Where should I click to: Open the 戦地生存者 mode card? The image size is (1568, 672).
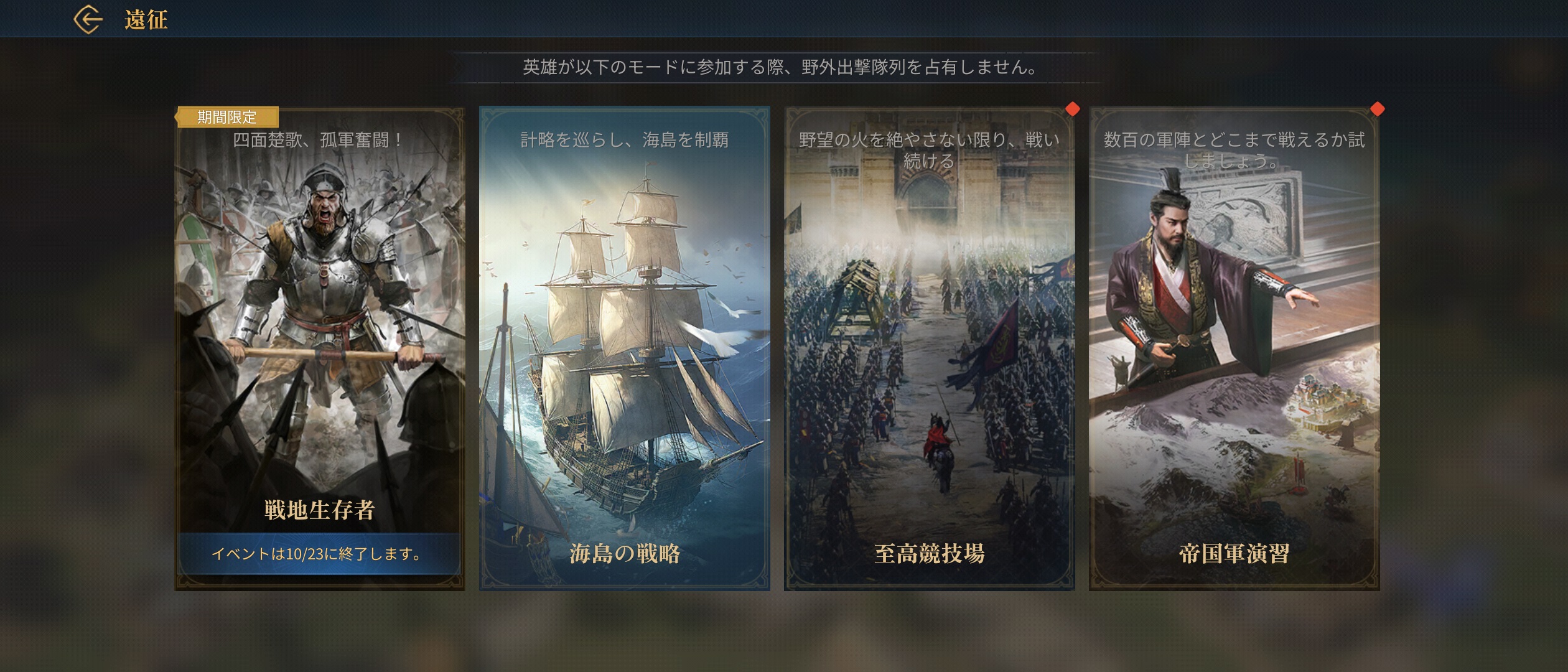pos(320,348)
